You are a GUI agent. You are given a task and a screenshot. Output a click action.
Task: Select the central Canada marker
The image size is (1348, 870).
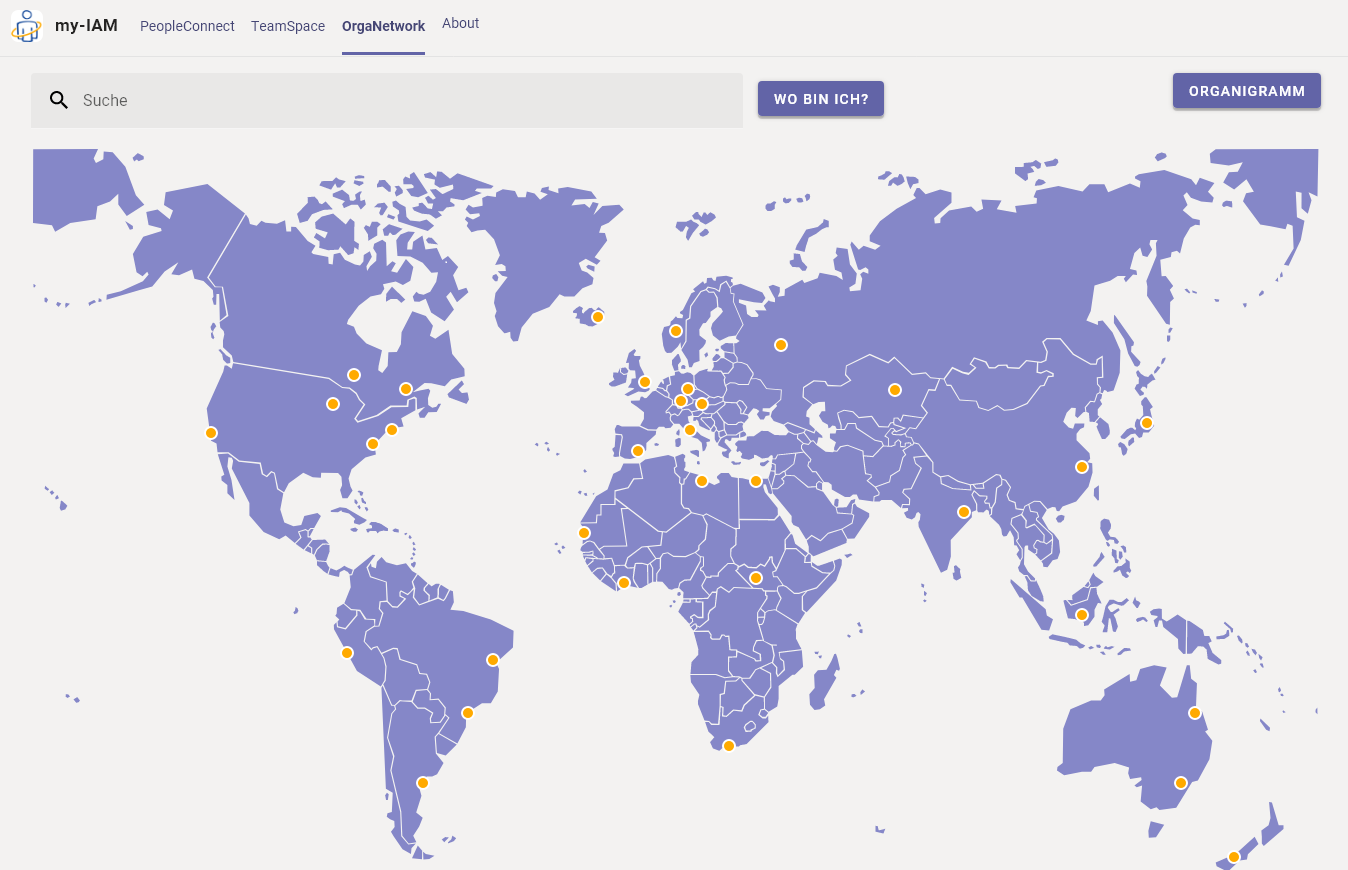354,375
